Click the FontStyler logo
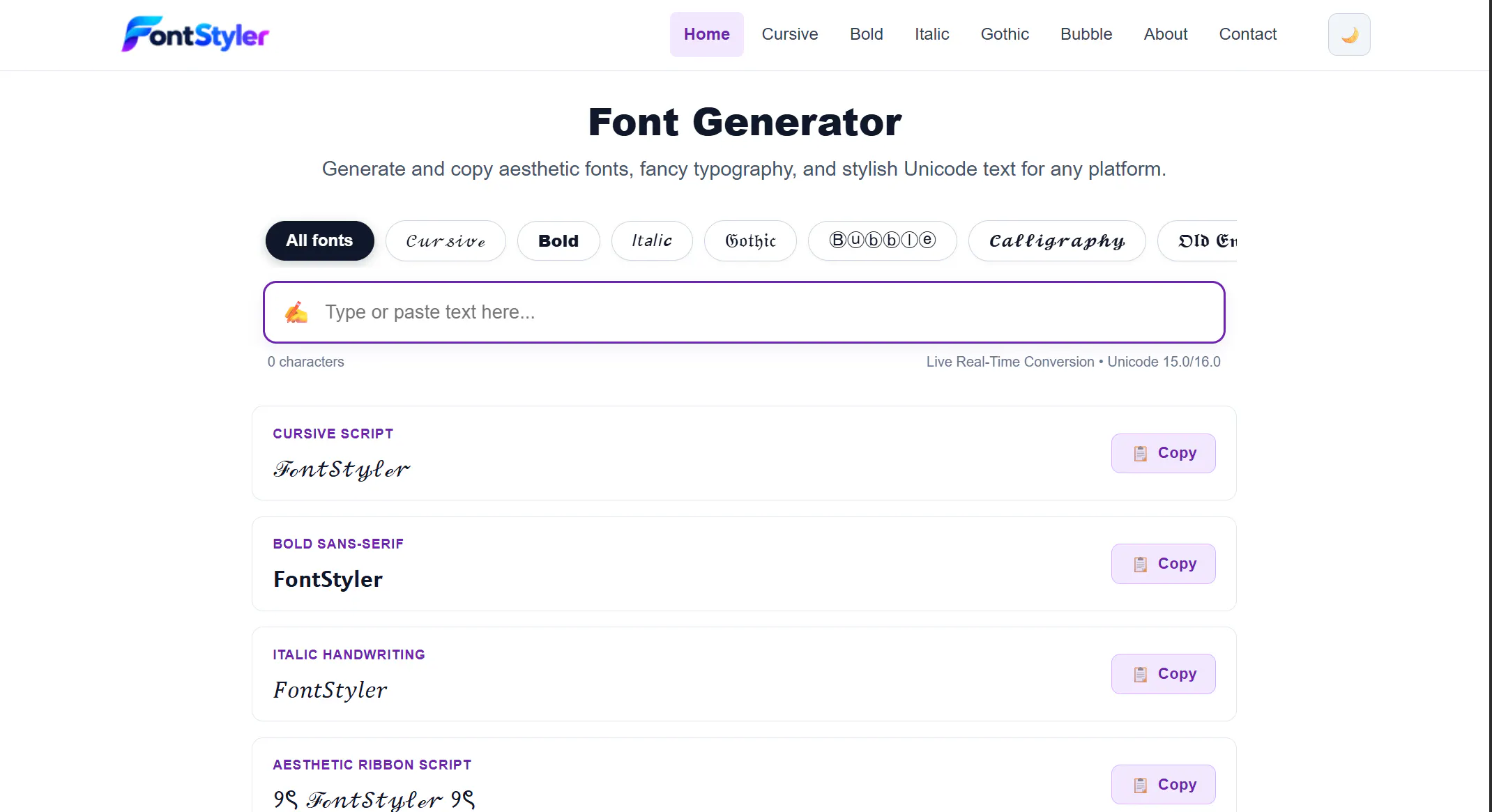The image size is (1492, 812). pos(195,34)
